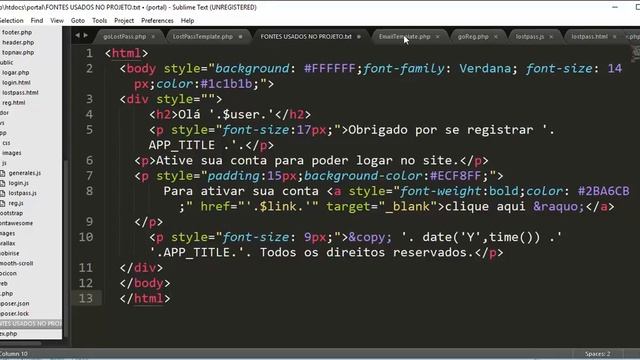Open login.html in the sidebar
This screenshot has height=360, width=640.
[x=16, y=82]
